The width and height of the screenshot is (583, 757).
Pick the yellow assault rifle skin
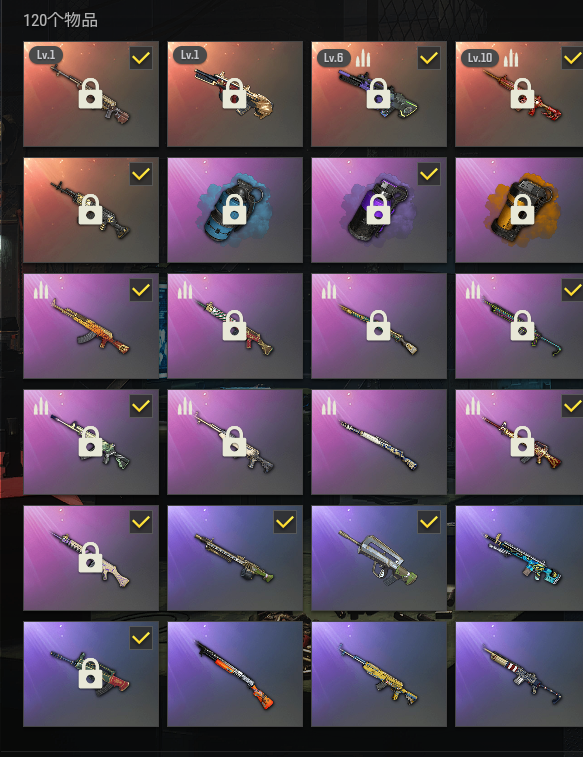click(379, 674)
